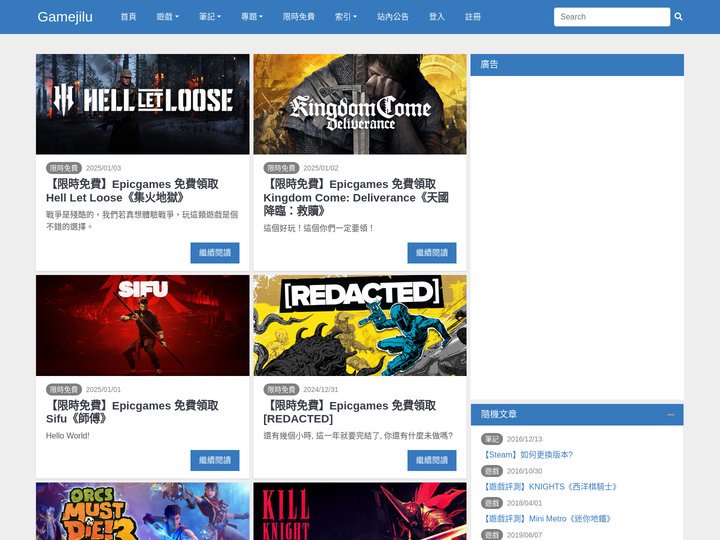Open the Kill Knight banner image
This screenshot has width=720, height=540.
point(360,511)
